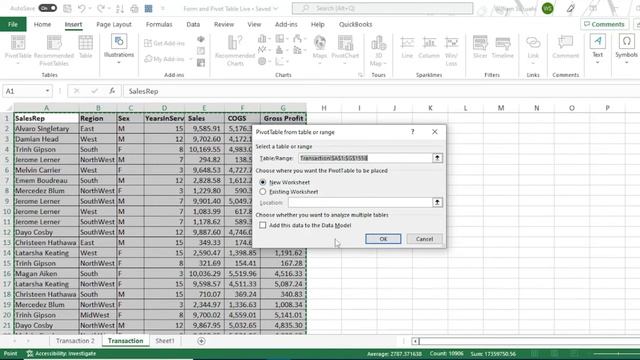
Task: Insert a Maps chart
Action: (320, 47)
